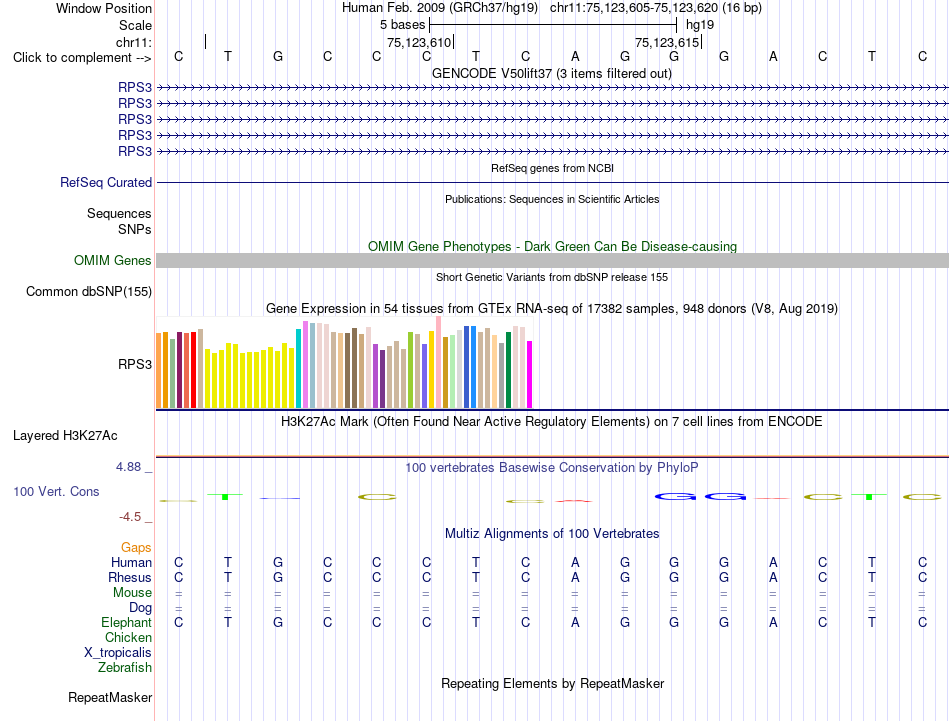Click the bottom RPS3 GENCODE transcript label
The height and width of the screenshot is (721, 950).
click(135, 151)
